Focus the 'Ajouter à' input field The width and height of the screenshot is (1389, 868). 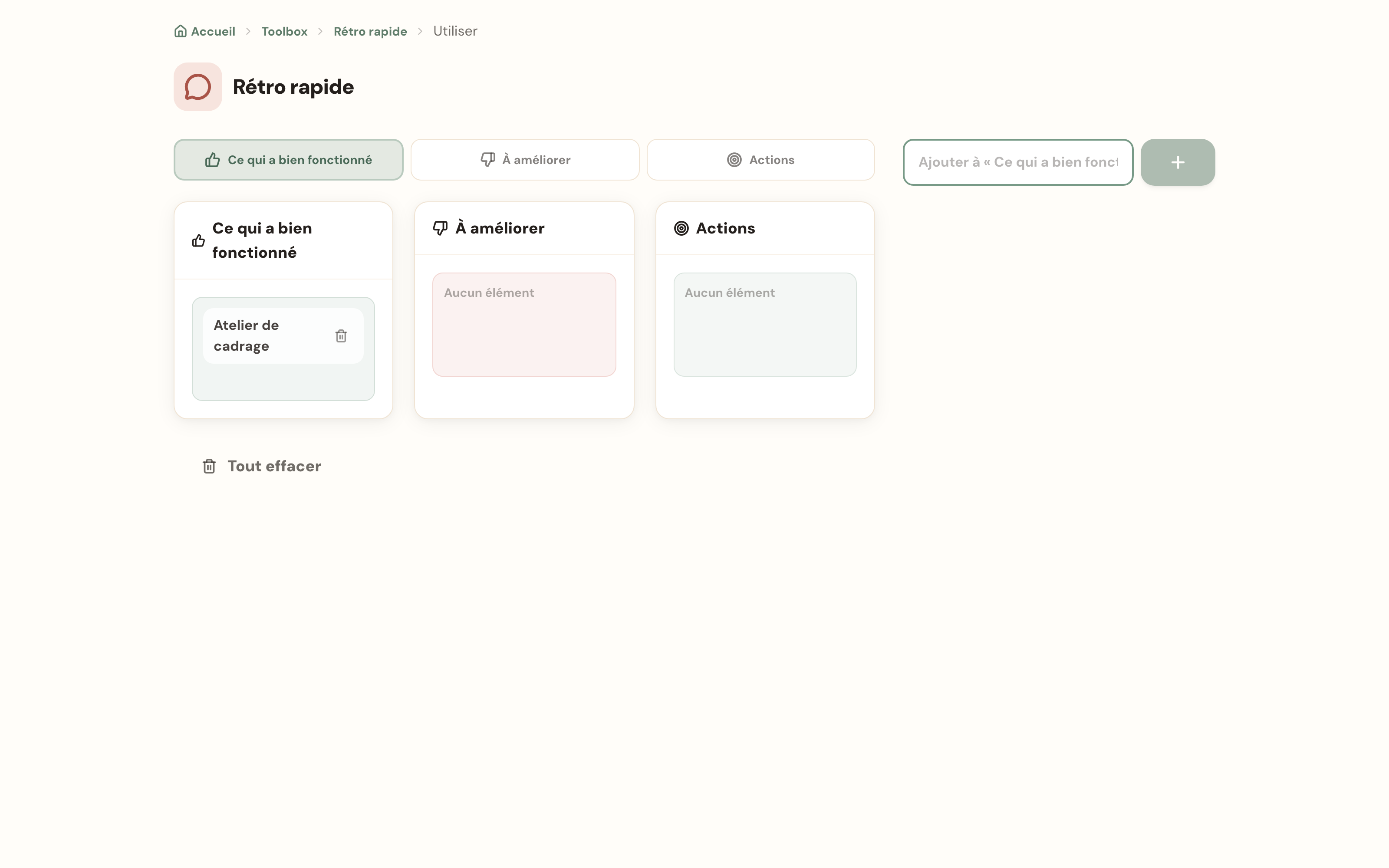[1017, 162]
